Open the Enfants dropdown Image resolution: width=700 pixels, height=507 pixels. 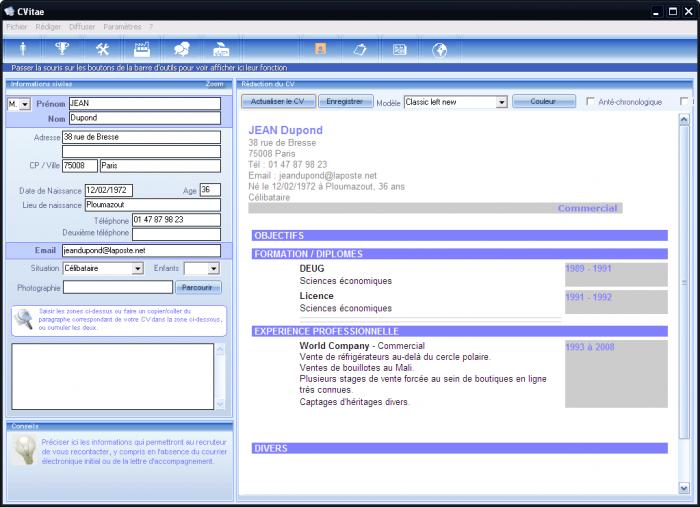[213, 268]
